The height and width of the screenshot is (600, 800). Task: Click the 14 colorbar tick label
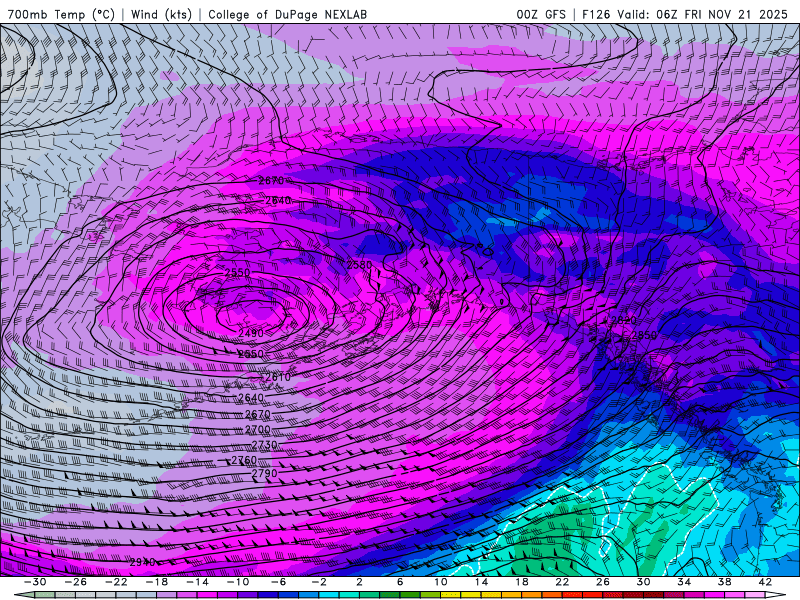481,582
